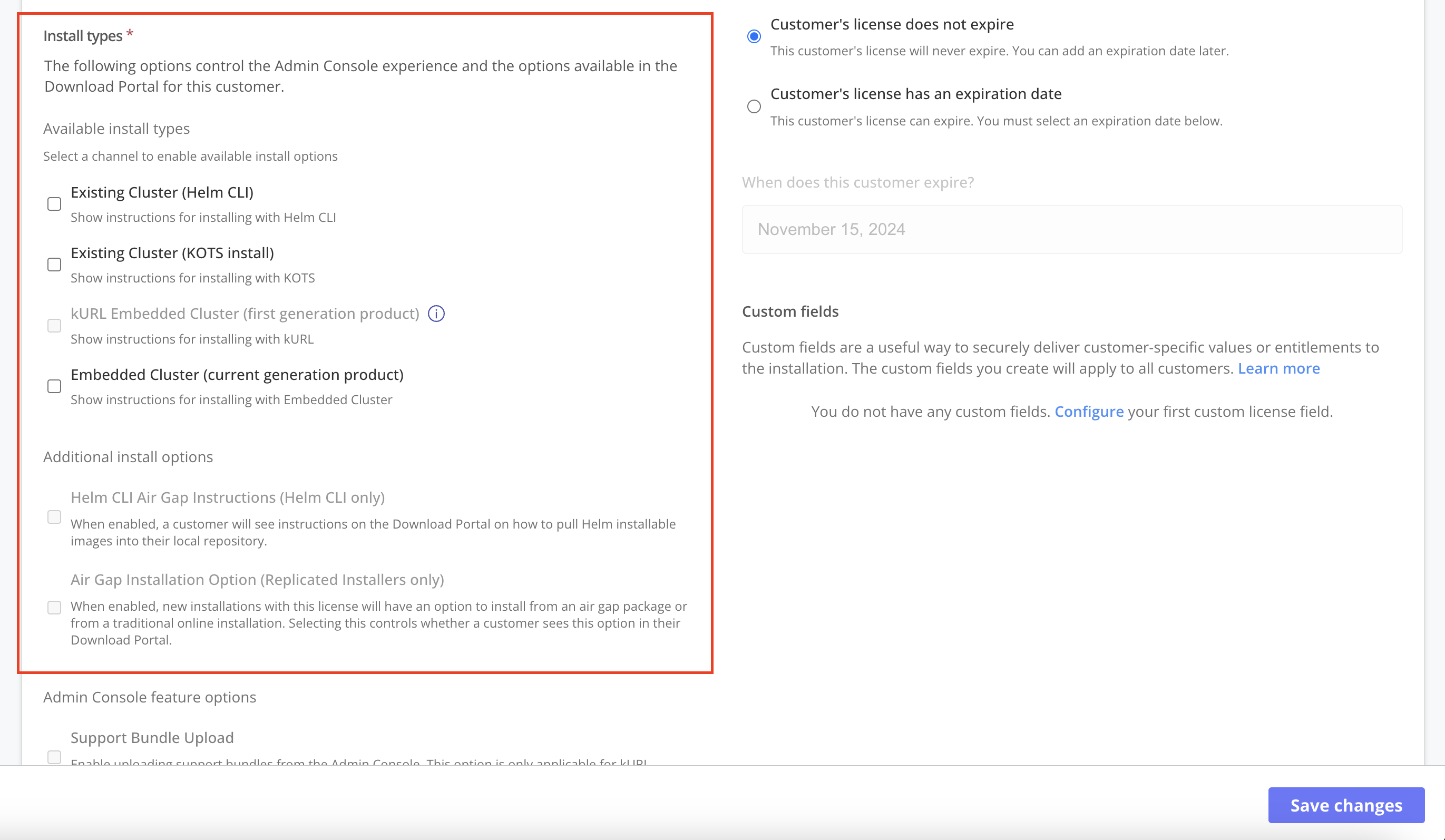Click the "Customer's license has an expiration date" label
The image size is (1445, 840).
tap(916, 93)
